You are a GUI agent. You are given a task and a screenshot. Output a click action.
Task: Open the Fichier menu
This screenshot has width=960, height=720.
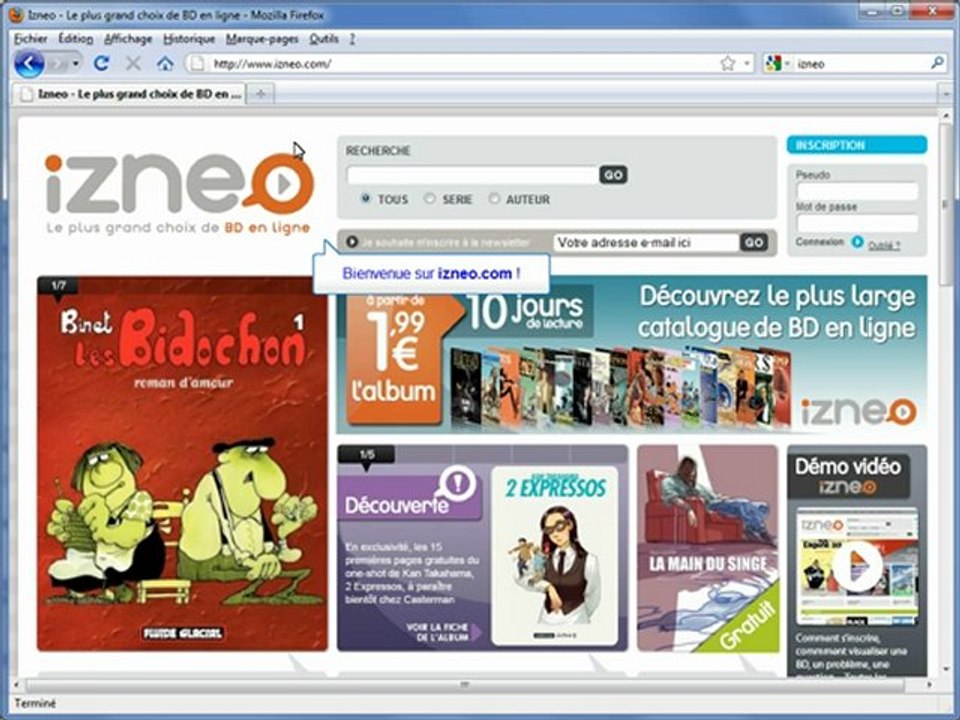pyautogui.click(x=31, y=39)
